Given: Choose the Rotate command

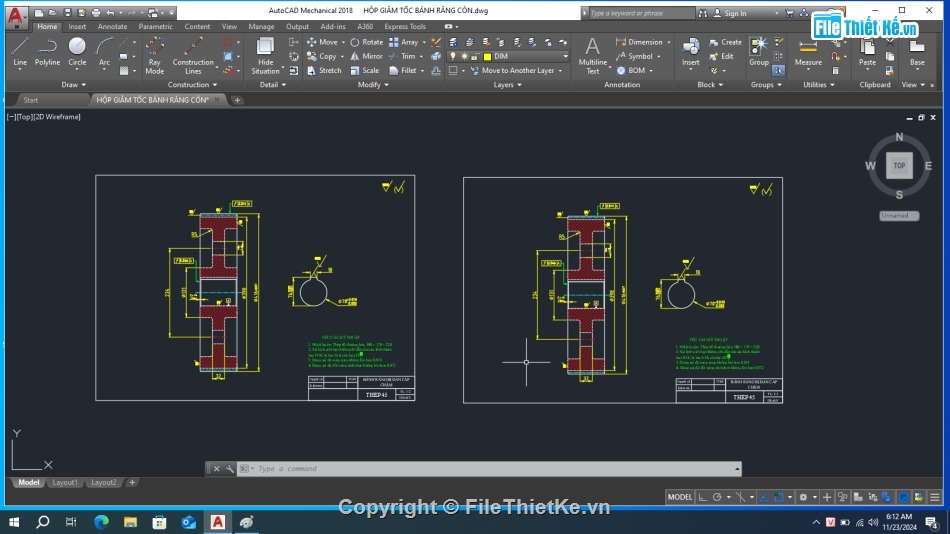Looking at the screenshot, I should pyautogui.click(x=367, y=42).
